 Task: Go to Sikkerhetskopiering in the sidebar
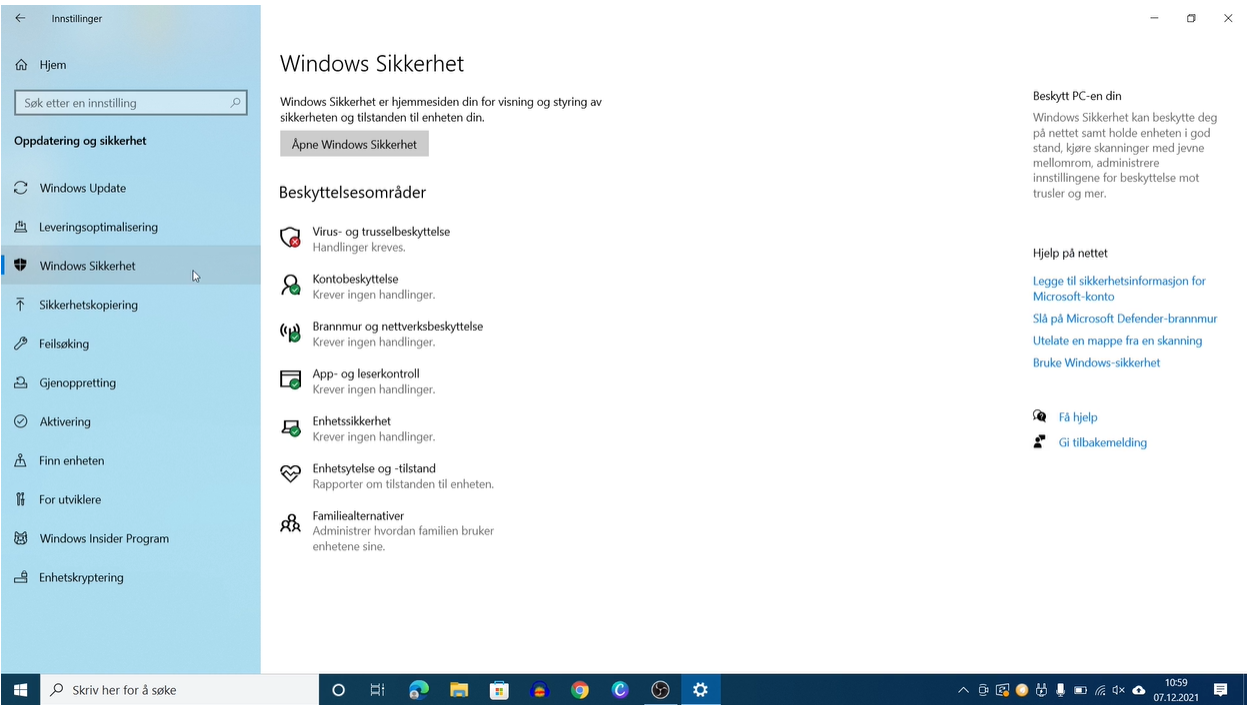(88, 305)
